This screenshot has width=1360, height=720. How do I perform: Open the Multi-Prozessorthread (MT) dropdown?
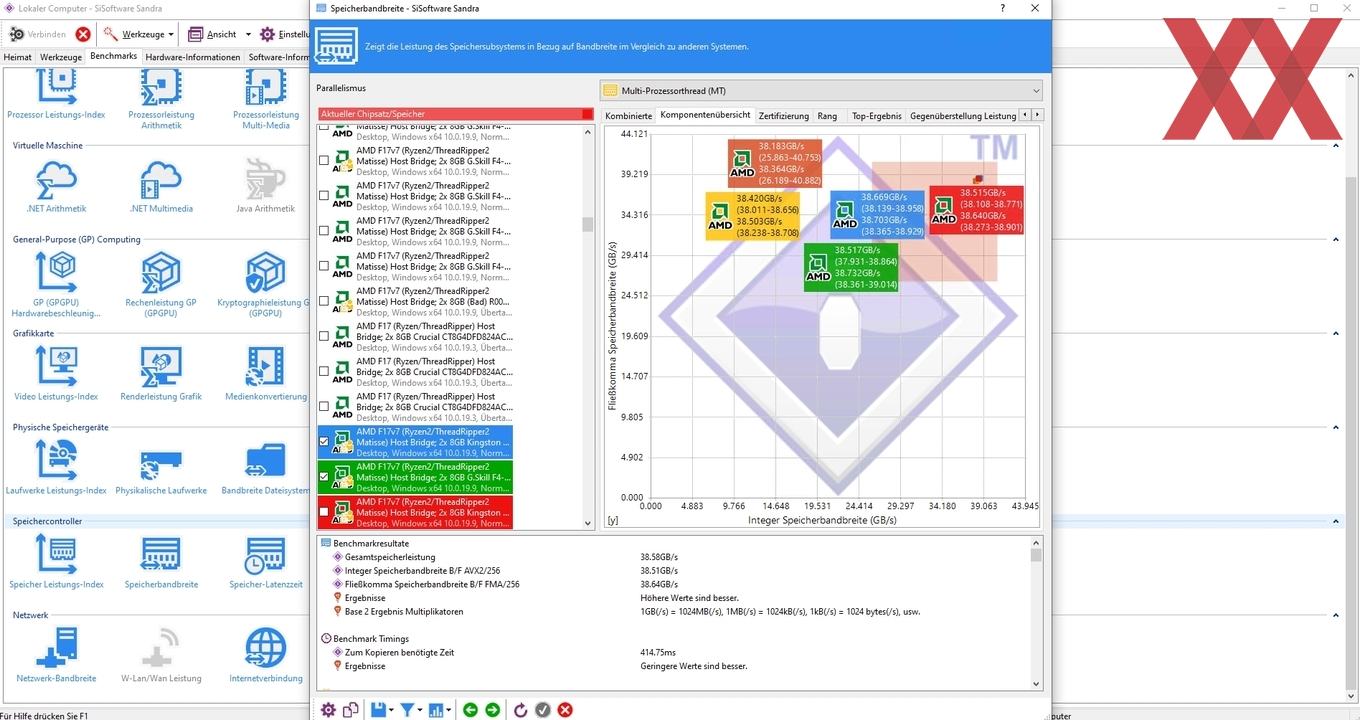[x=821, y=90]
